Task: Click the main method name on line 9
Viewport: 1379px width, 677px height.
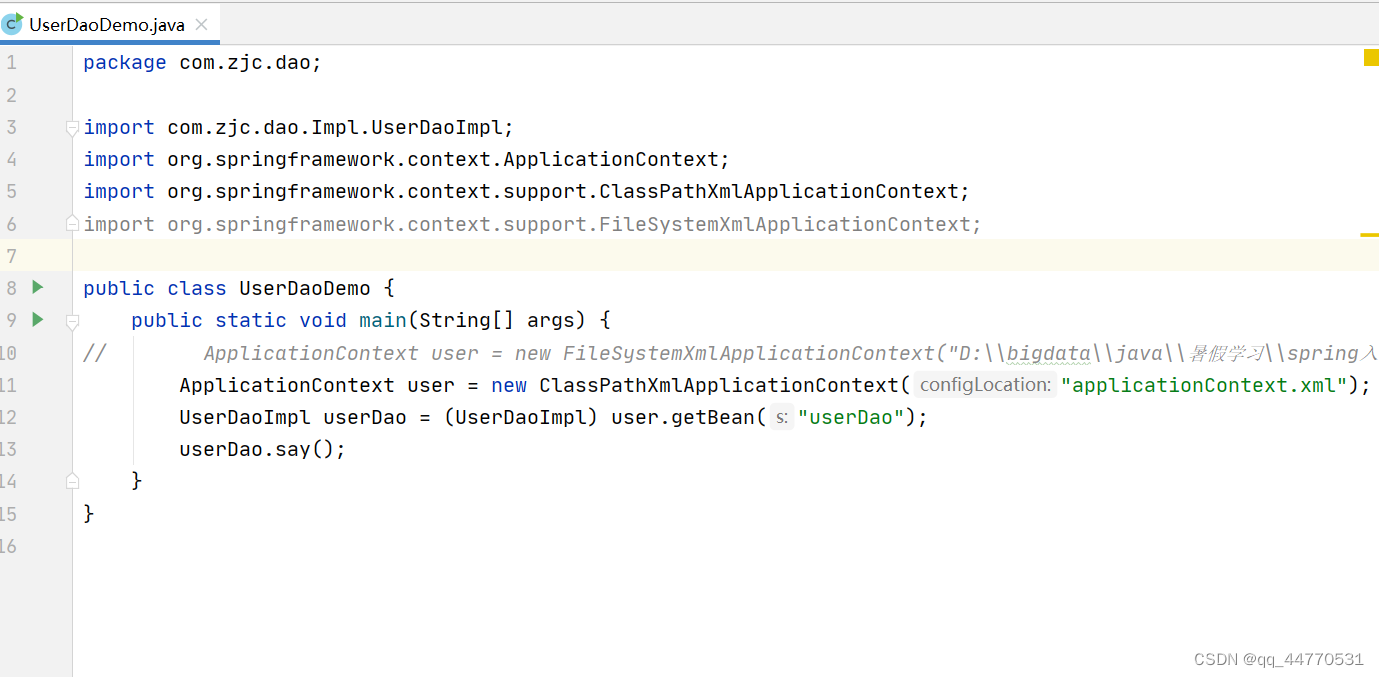Action: tap(383, 320)
